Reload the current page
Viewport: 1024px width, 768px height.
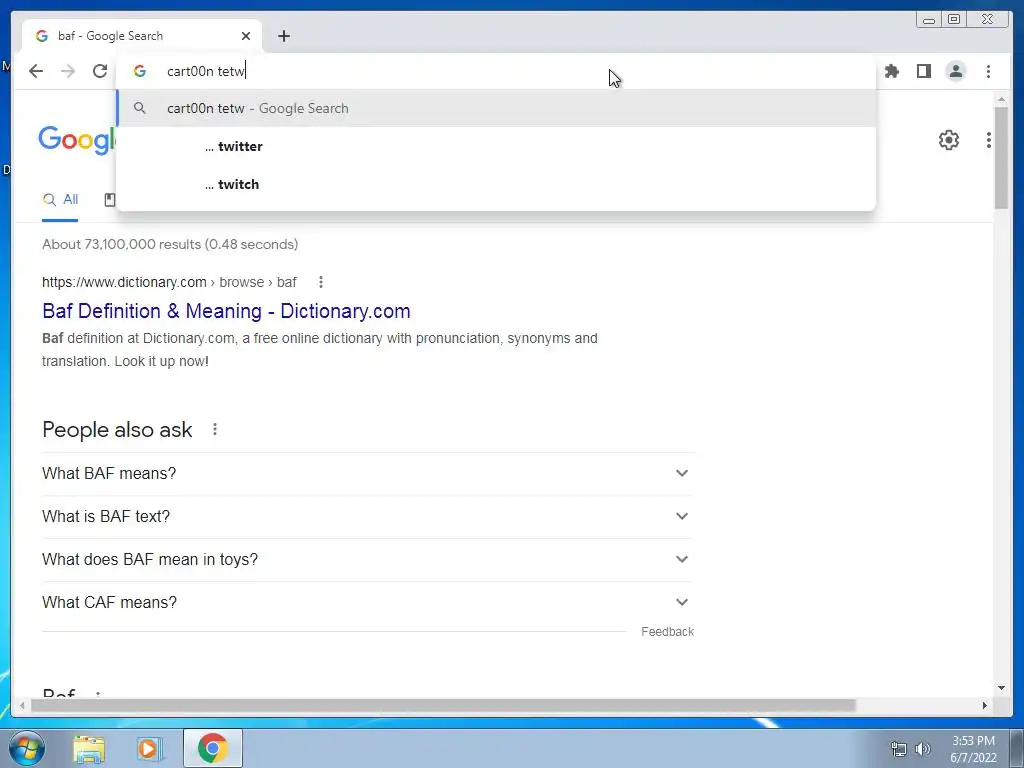[x=100, y=71]
